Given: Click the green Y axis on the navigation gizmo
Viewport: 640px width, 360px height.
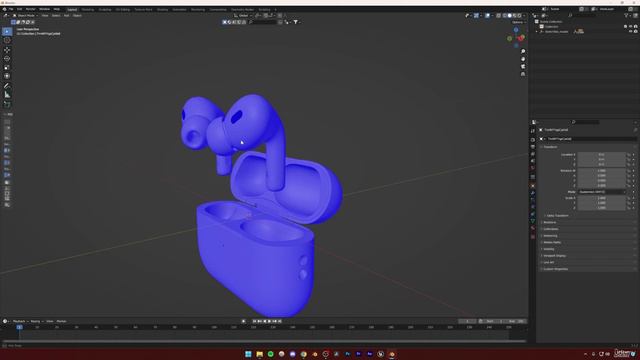Looking at the screenshot, I should (509, 39).
